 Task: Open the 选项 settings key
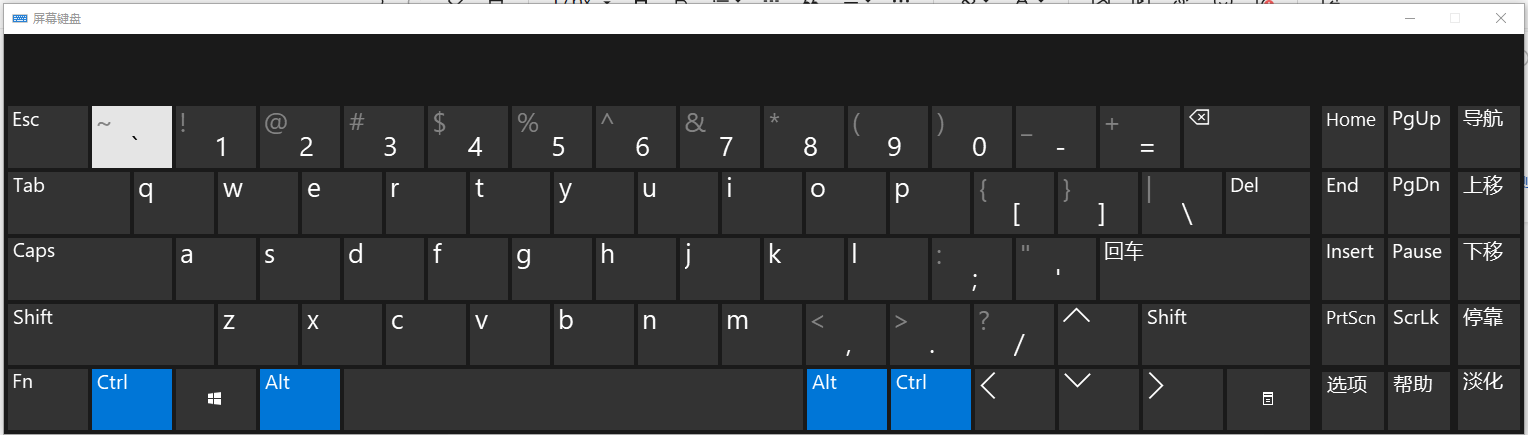(x=1352, y=399)
